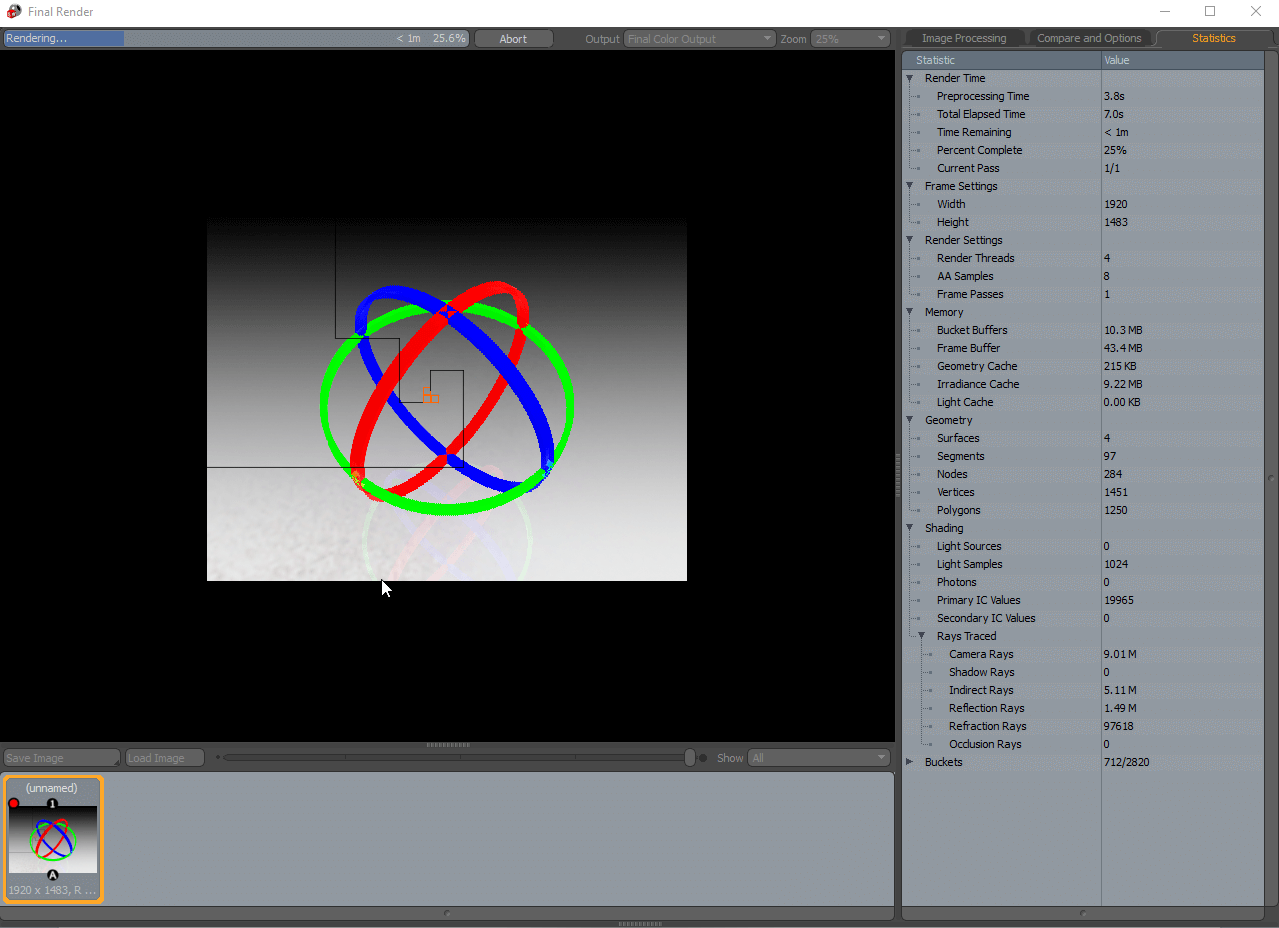Select the Frame Buffer row
The height and width of the screenshot is (928, 1279).
point(1084,348)
